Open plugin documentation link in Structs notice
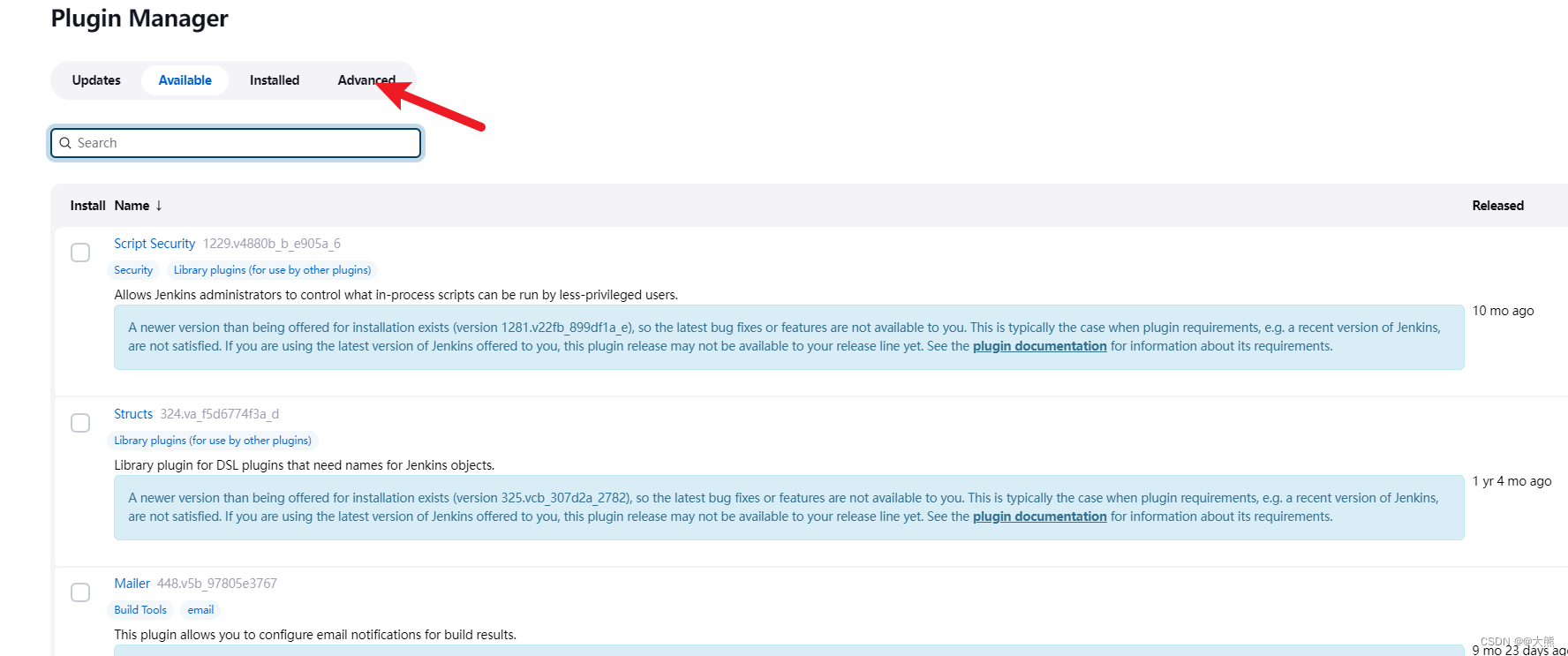 coord(1039,517)
